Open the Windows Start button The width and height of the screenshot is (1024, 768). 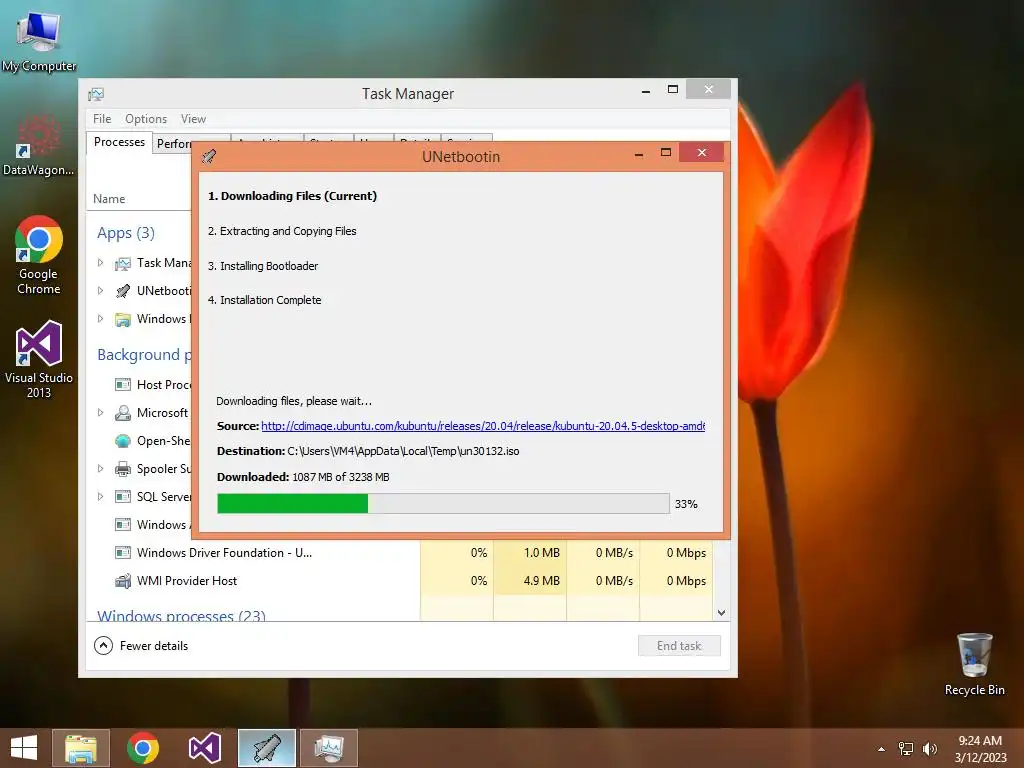pos(24,748)
